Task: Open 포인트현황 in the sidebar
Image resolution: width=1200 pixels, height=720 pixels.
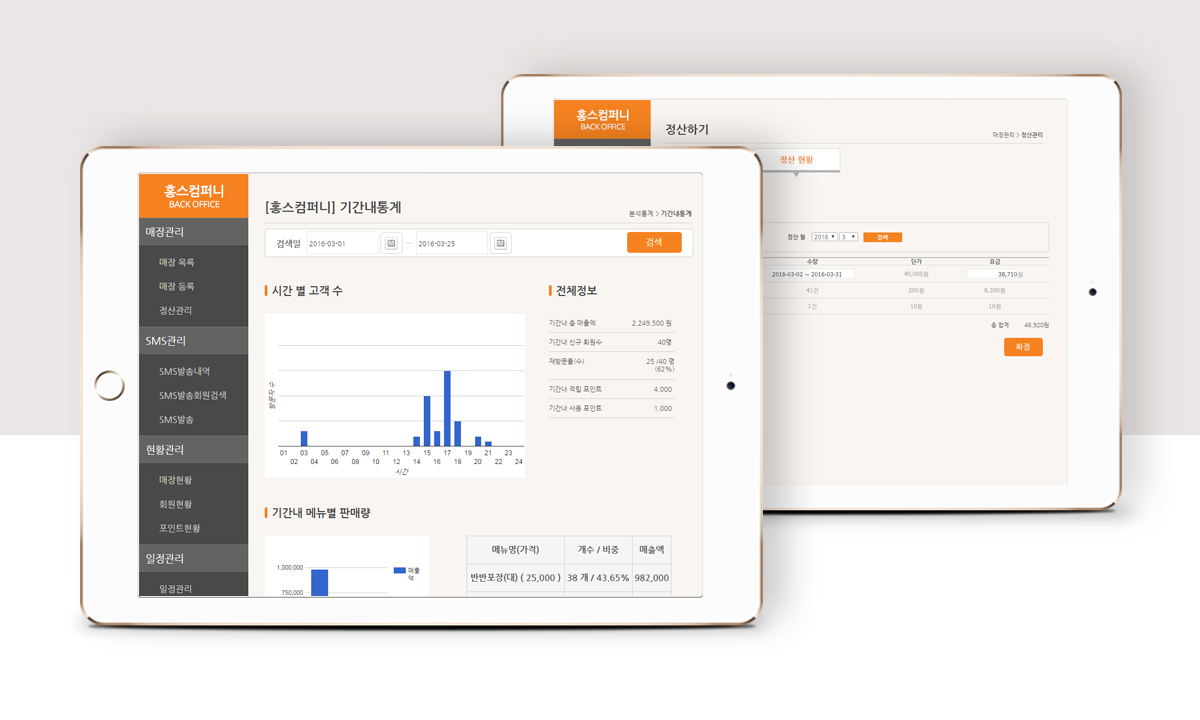Action: (180, 528)
